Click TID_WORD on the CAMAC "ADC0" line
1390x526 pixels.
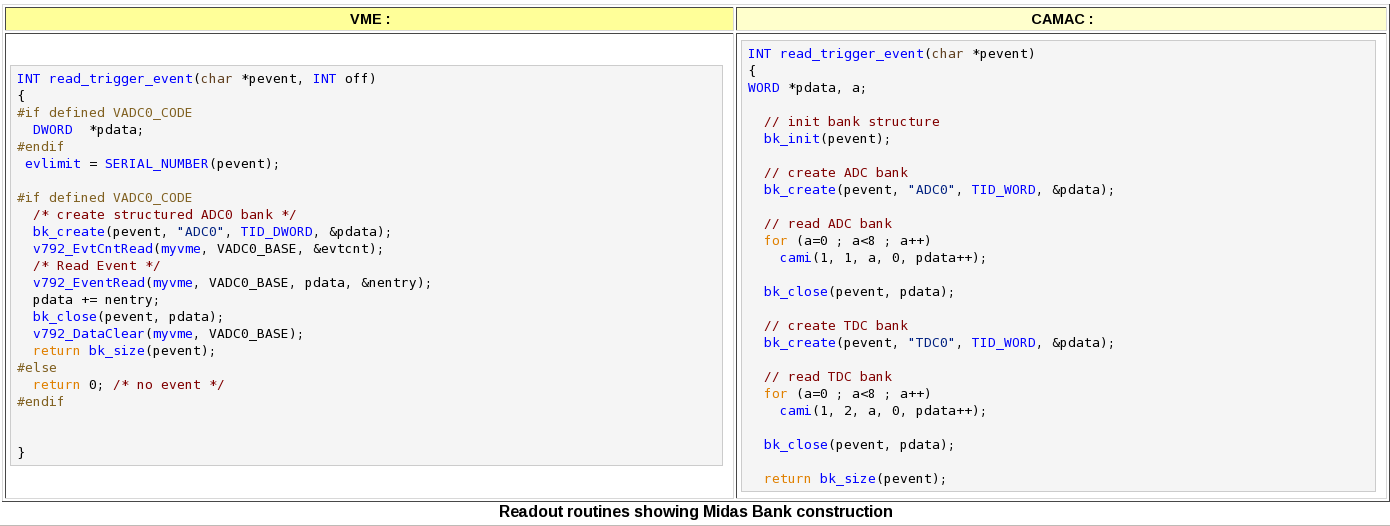click(1004, 189)
